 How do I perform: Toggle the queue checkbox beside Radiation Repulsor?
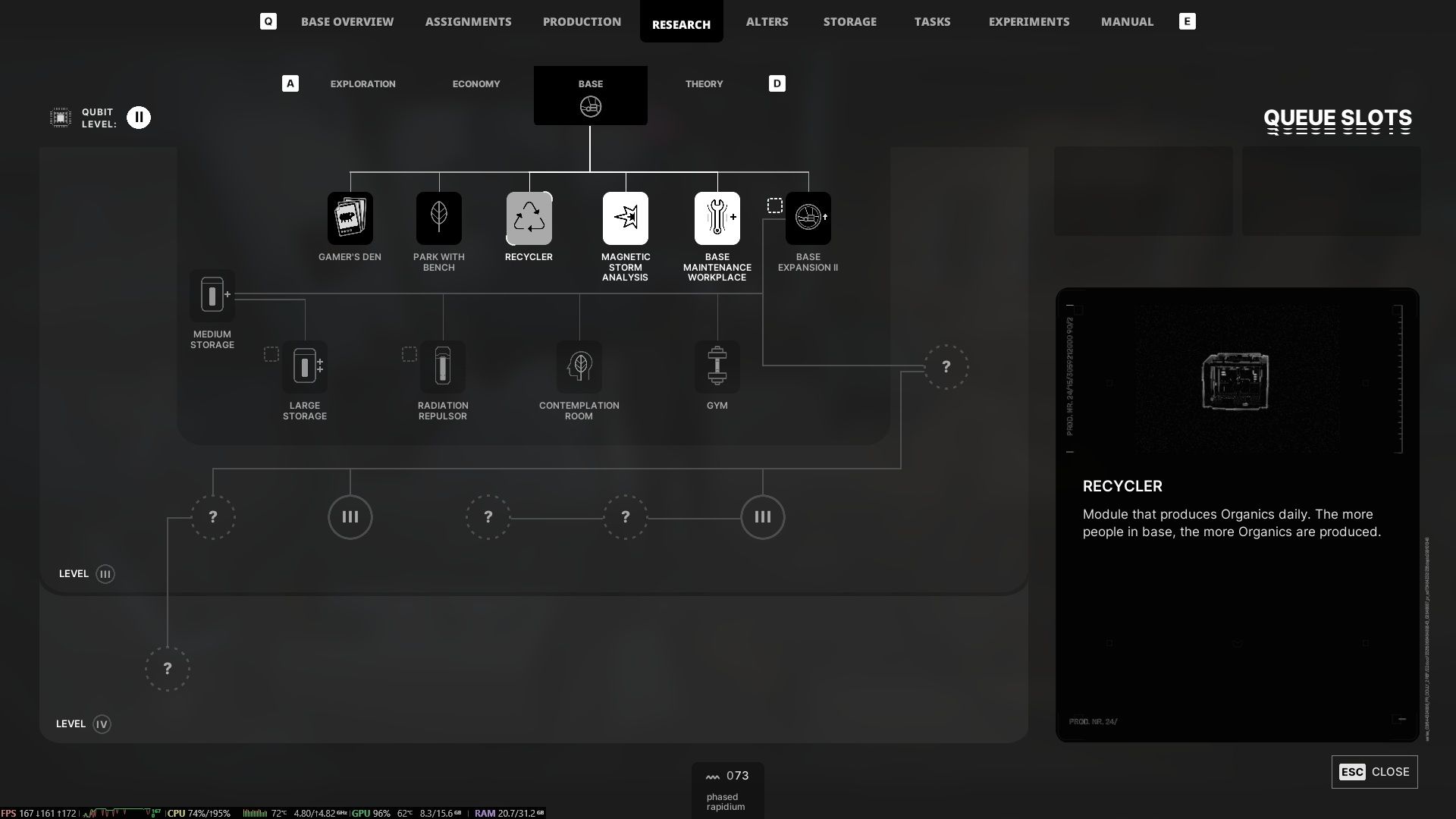[409, 354]
